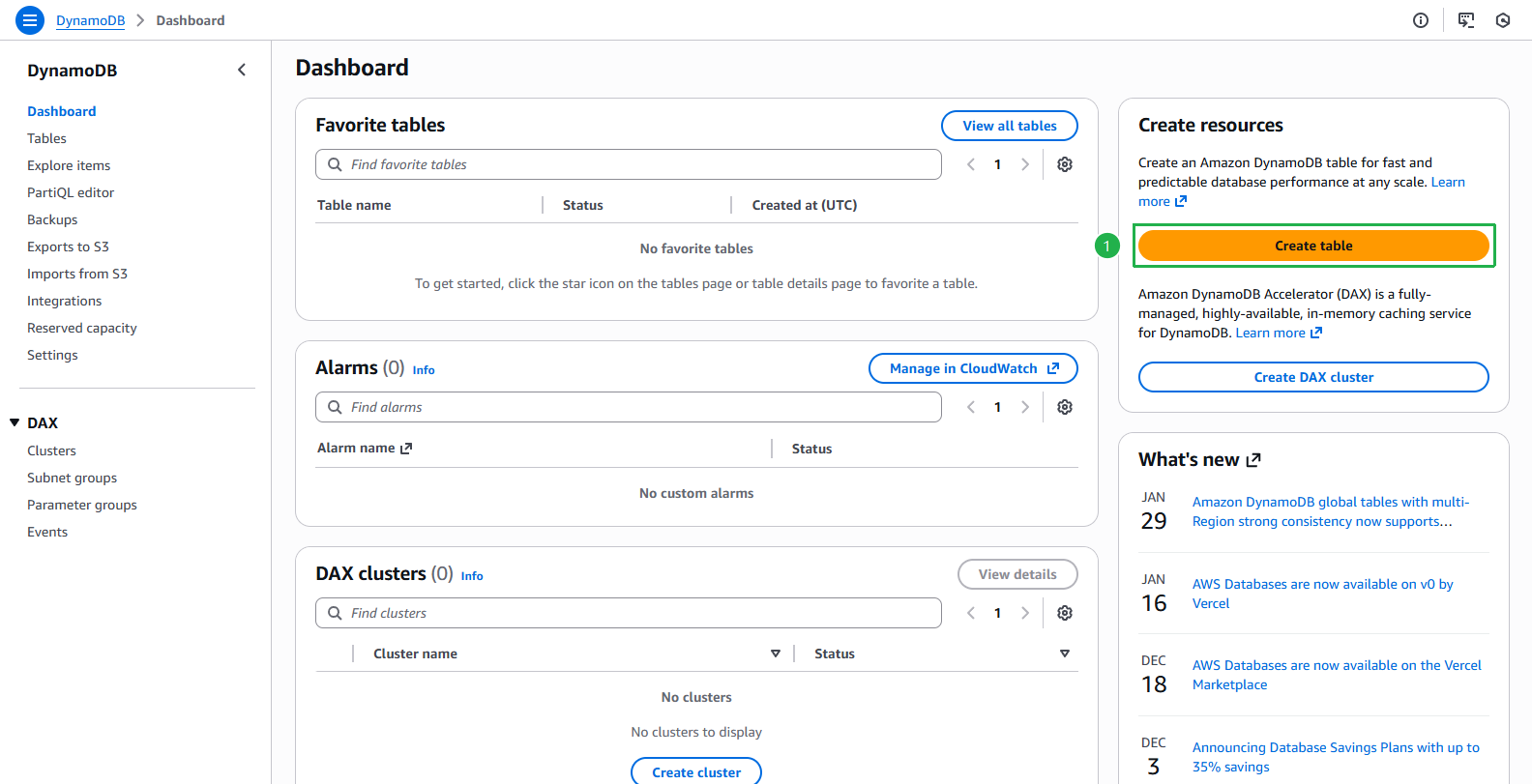Click Create DAX cluster button
The width and height of the screenshot is (1532, 784).
coord(1313,377)
